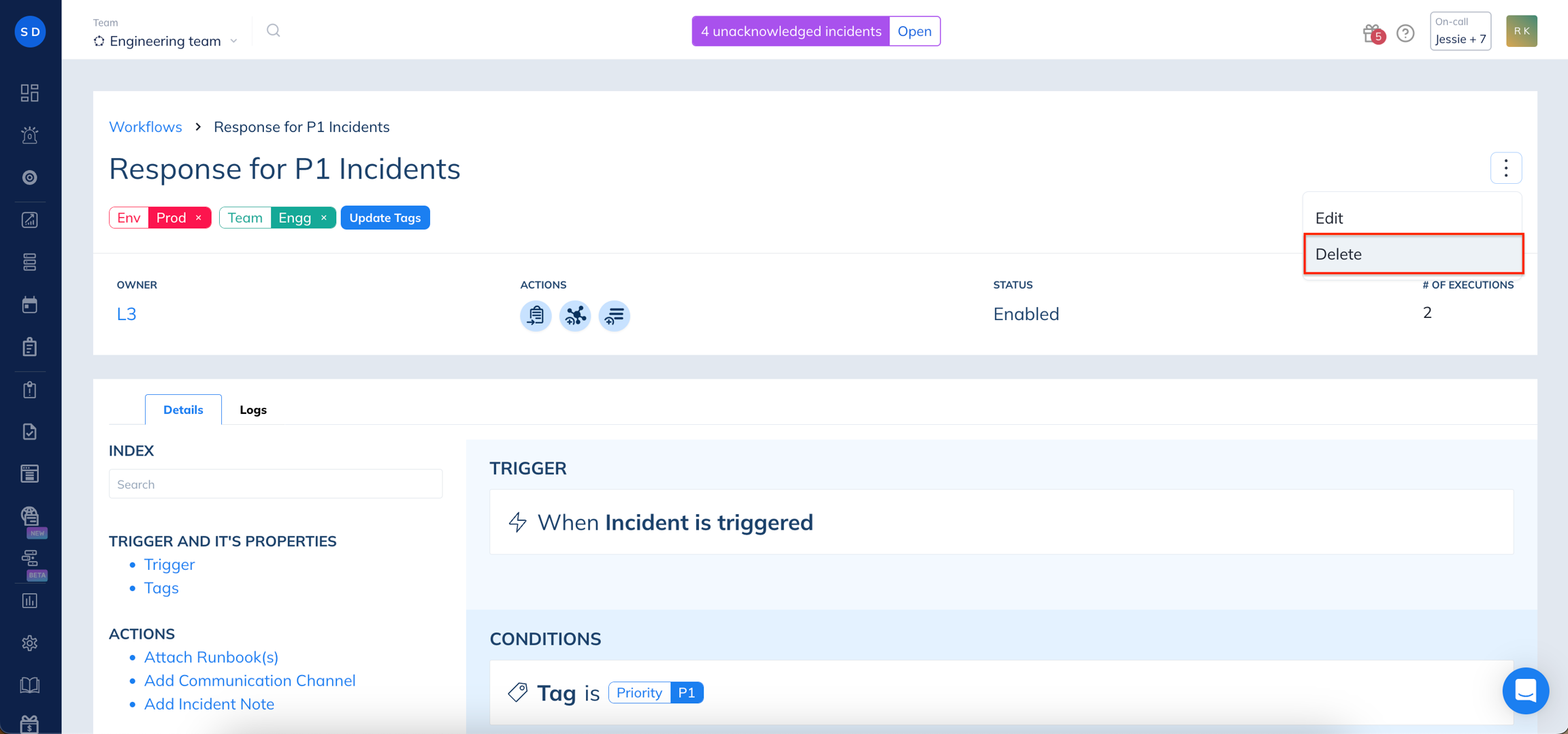Select Delete from the options menu

pyautogui.click(x=1414, y=254)
